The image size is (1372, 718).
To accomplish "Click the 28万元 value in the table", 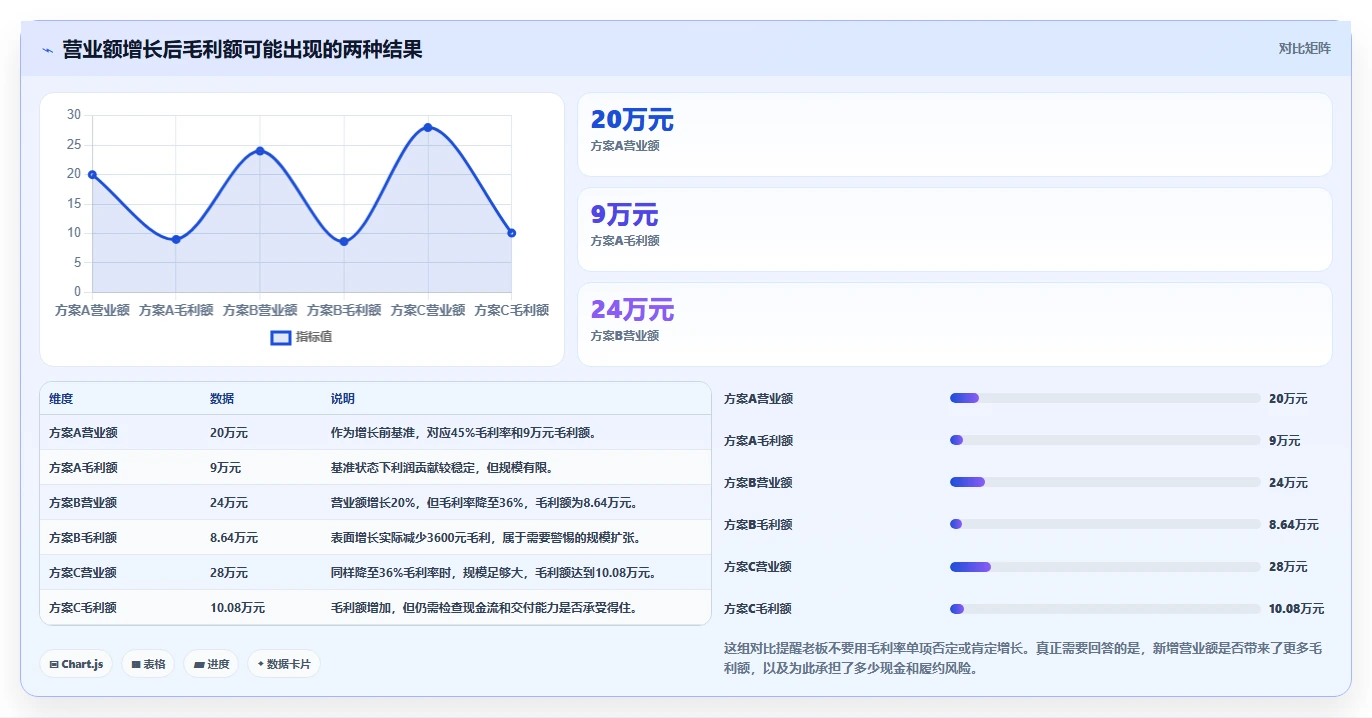I will point(229,573).
